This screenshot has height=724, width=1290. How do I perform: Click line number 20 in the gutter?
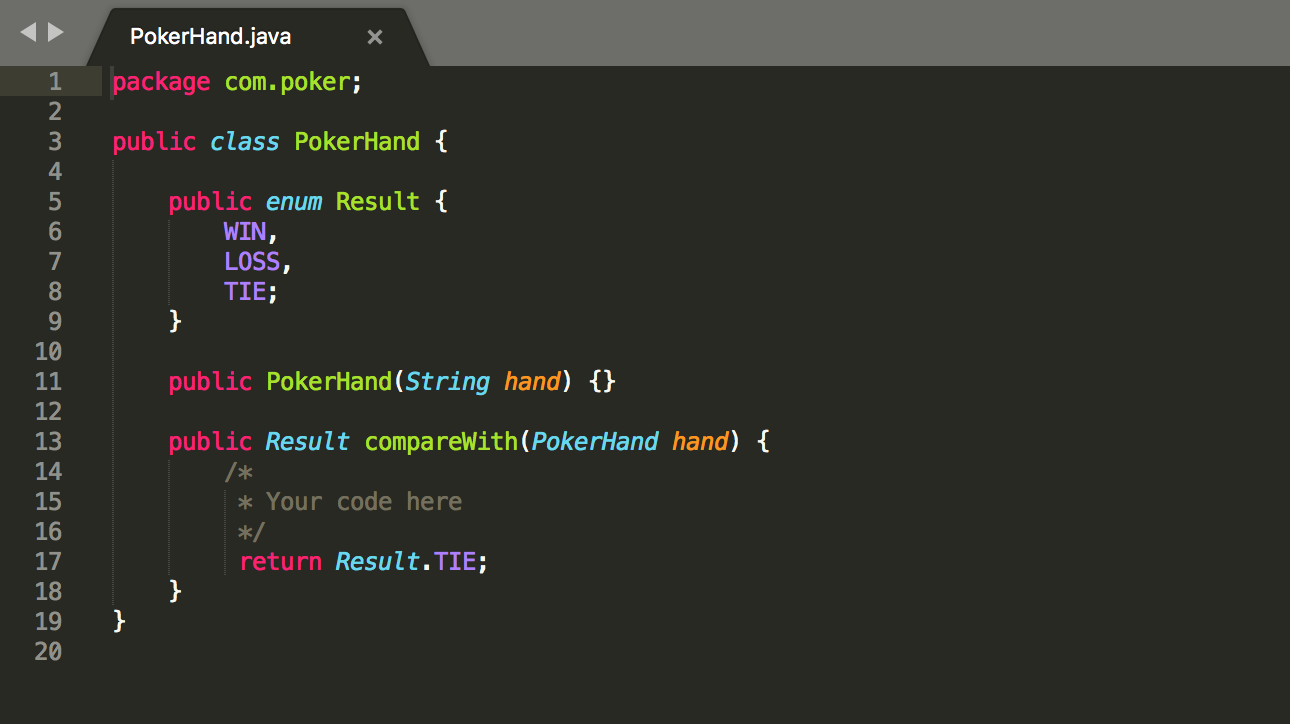(x=48, y=651)
